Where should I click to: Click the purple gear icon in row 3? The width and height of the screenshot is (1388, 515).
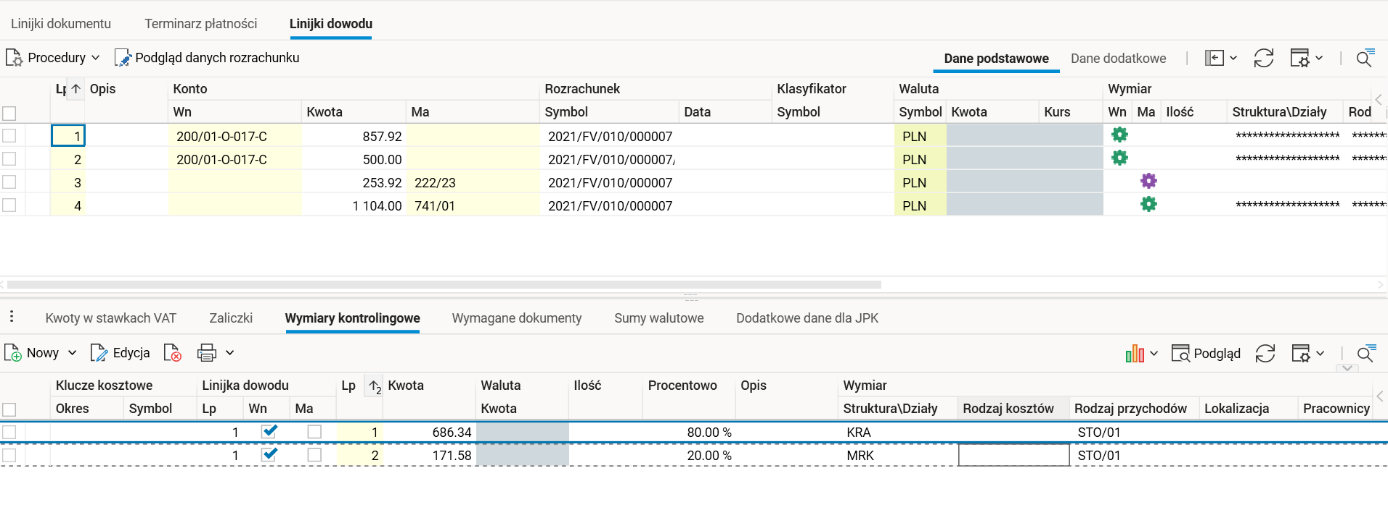(x=1148, y=181)
